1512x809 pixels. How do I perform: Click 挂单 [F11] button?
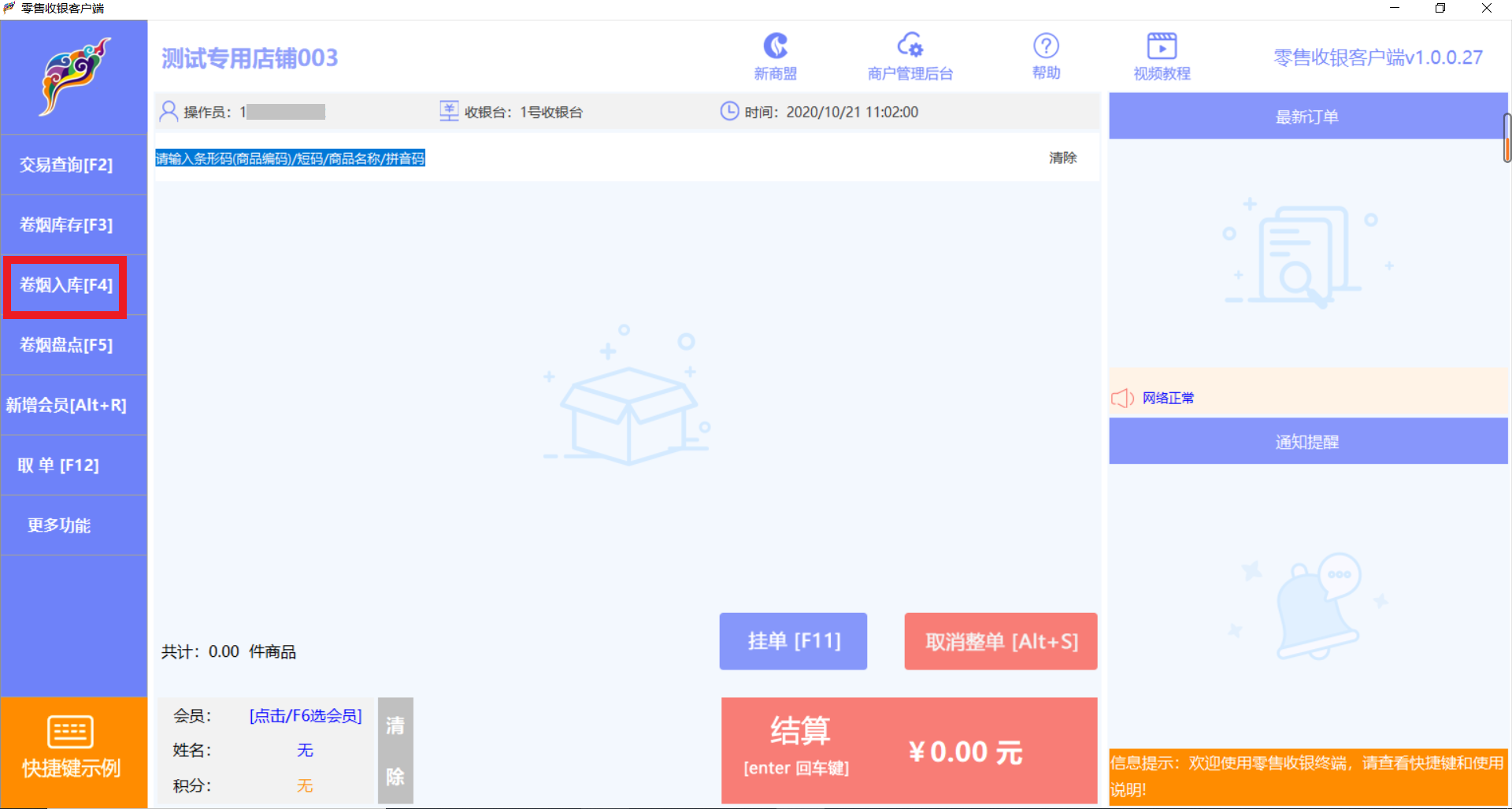click(793, 640)
